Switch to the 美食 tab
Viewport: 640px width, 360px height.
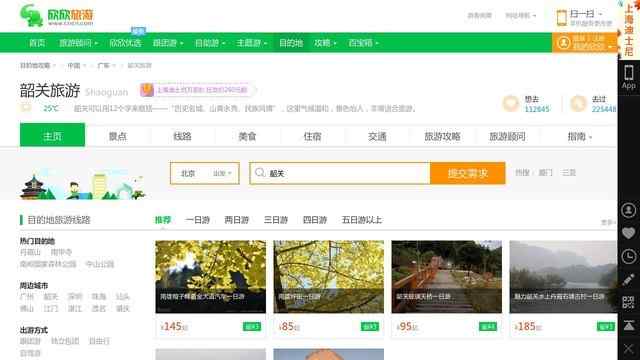tap(247, 136)
